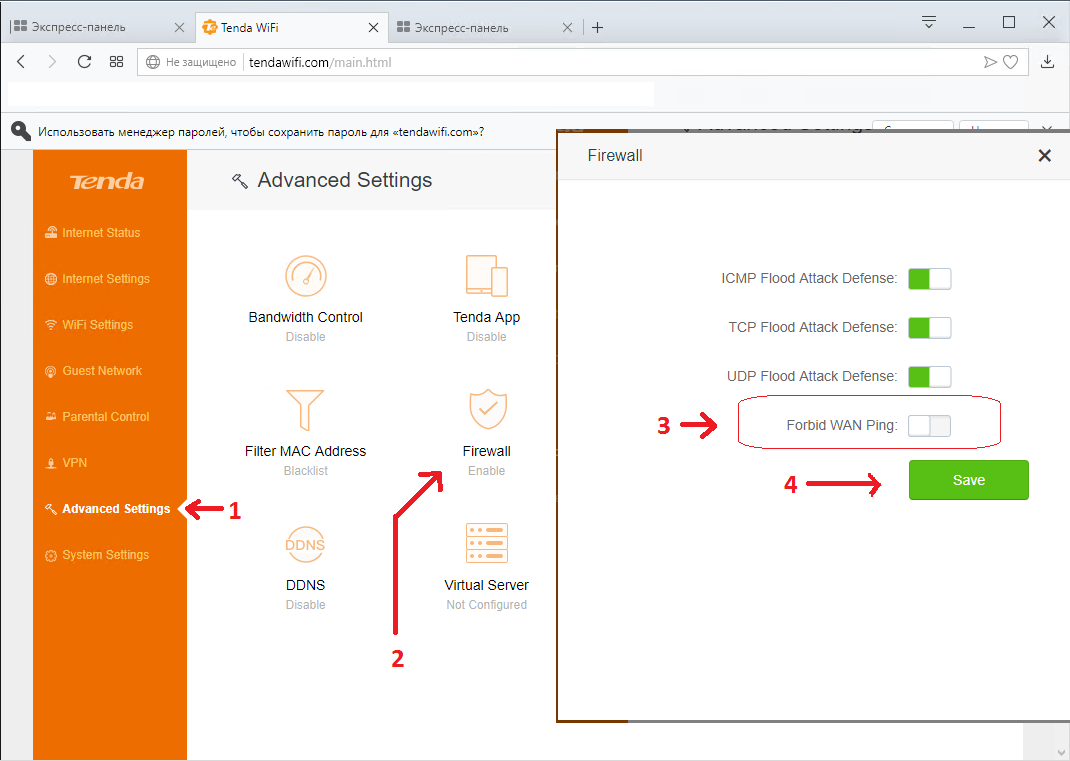The image size is (1070, 761).
Task: Open the Virtual Server rack icon
Action: (x=487, y=543)
